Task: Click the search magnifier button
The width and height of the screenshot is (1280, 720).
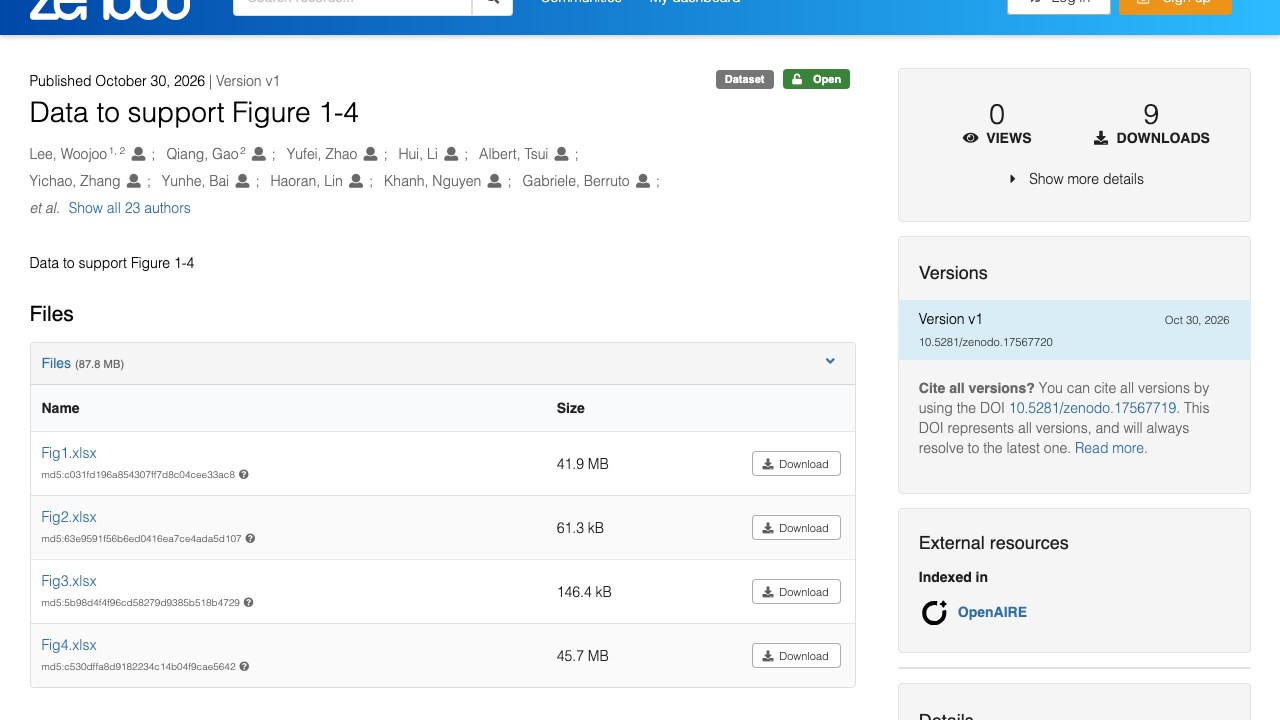Action: pos(492,3)
